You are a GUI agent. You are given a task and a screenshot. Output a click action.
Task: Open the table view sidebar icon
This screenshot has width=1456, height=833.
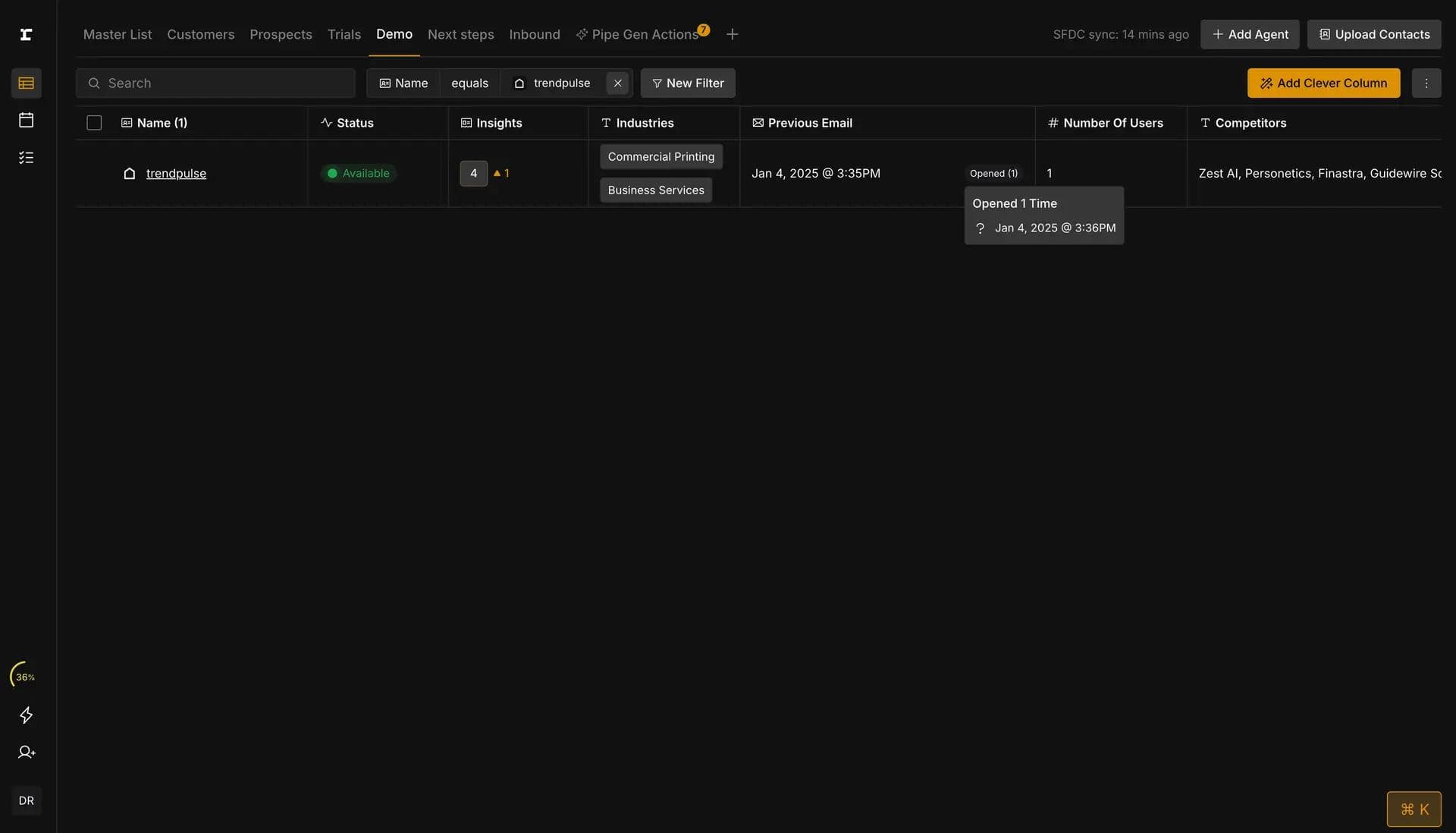[26, 83]
